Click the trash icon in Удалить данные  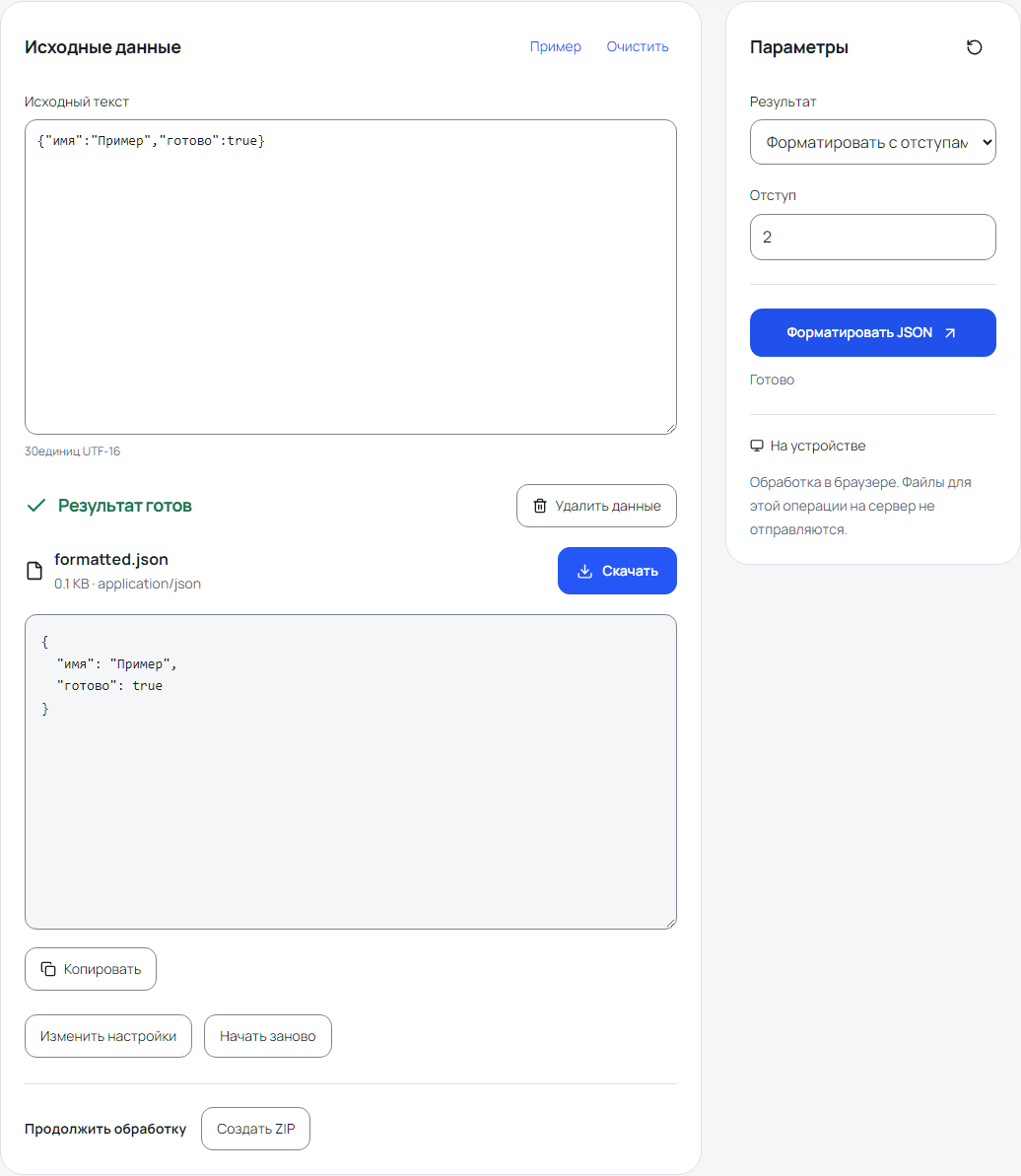coord(540,507)
